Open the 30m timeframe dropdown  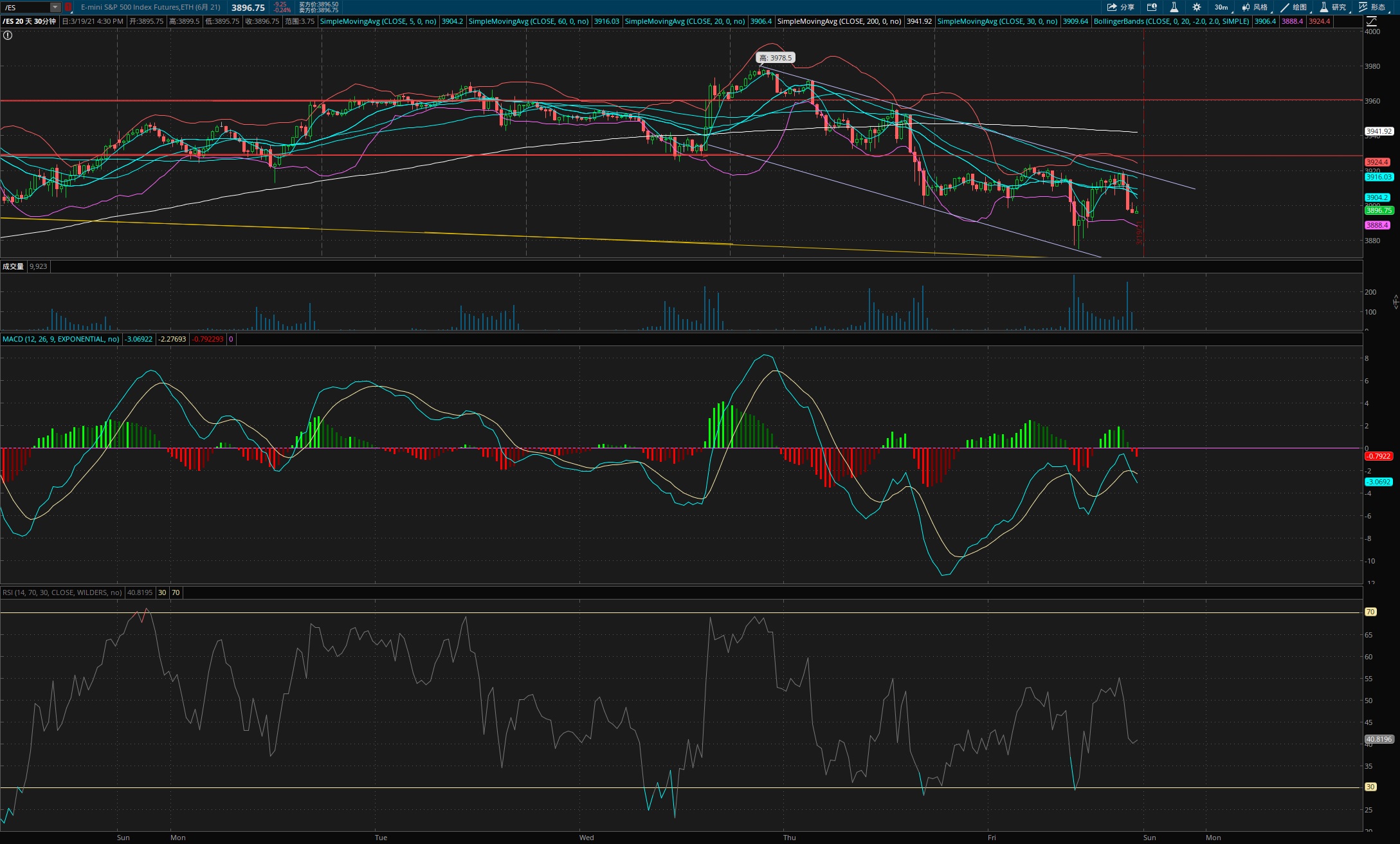click(1224, 7)
